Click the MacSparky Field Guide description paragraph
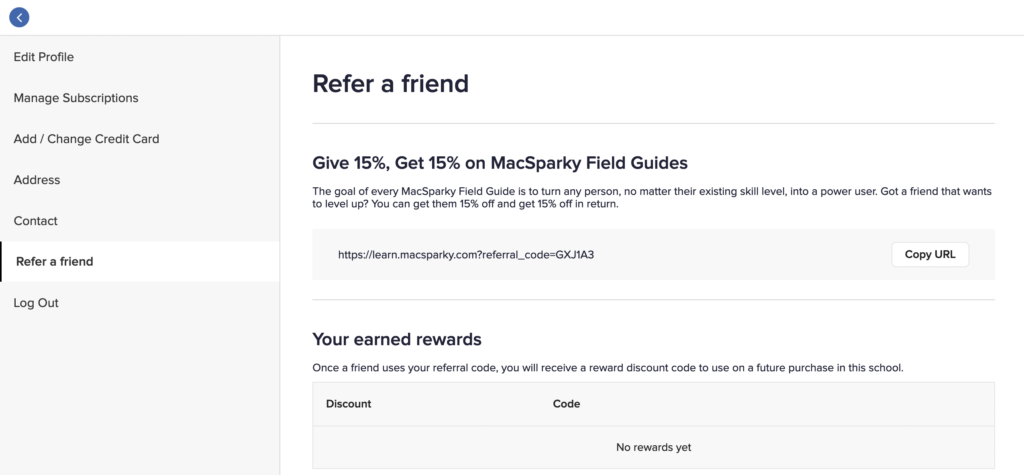 [652, 197]
